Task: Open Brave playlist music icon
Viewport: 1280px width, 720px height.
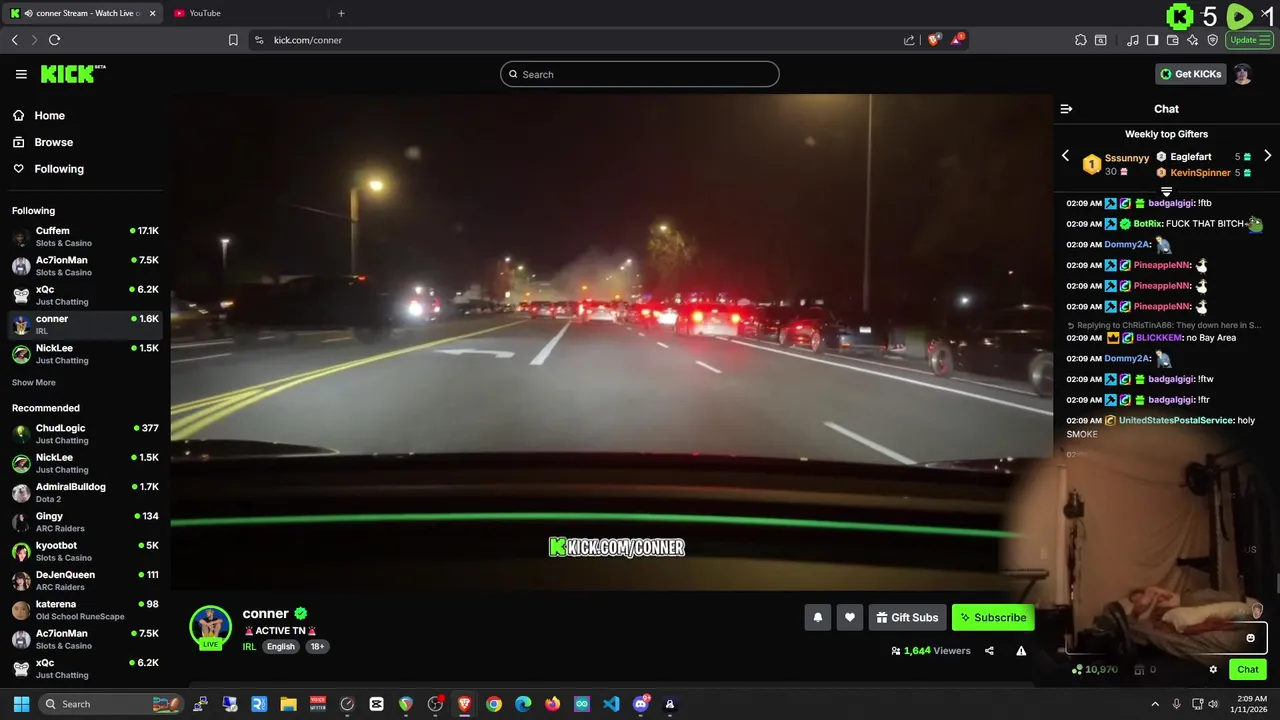Action: click(1133, 40)
